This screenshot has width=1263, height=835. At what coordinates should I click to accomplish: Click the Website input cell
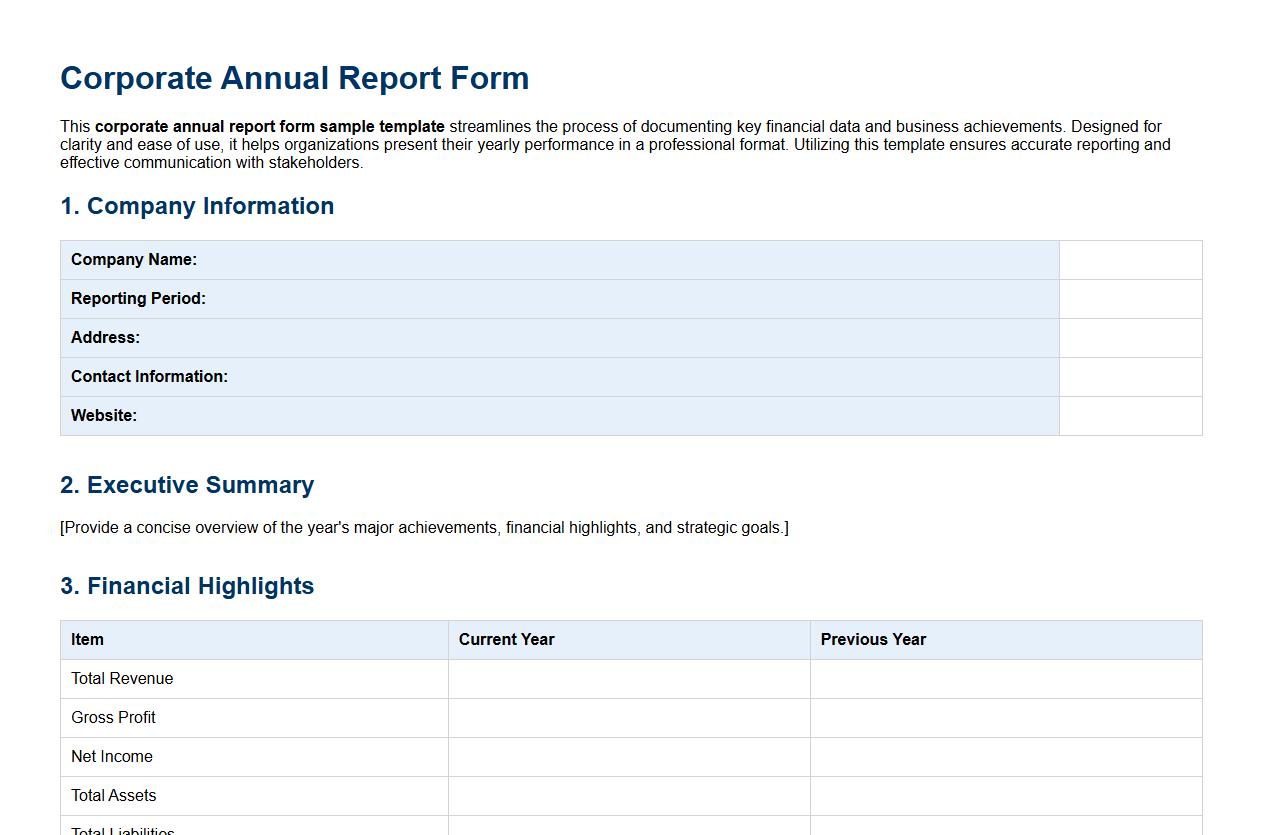[x=1130, y=415]
